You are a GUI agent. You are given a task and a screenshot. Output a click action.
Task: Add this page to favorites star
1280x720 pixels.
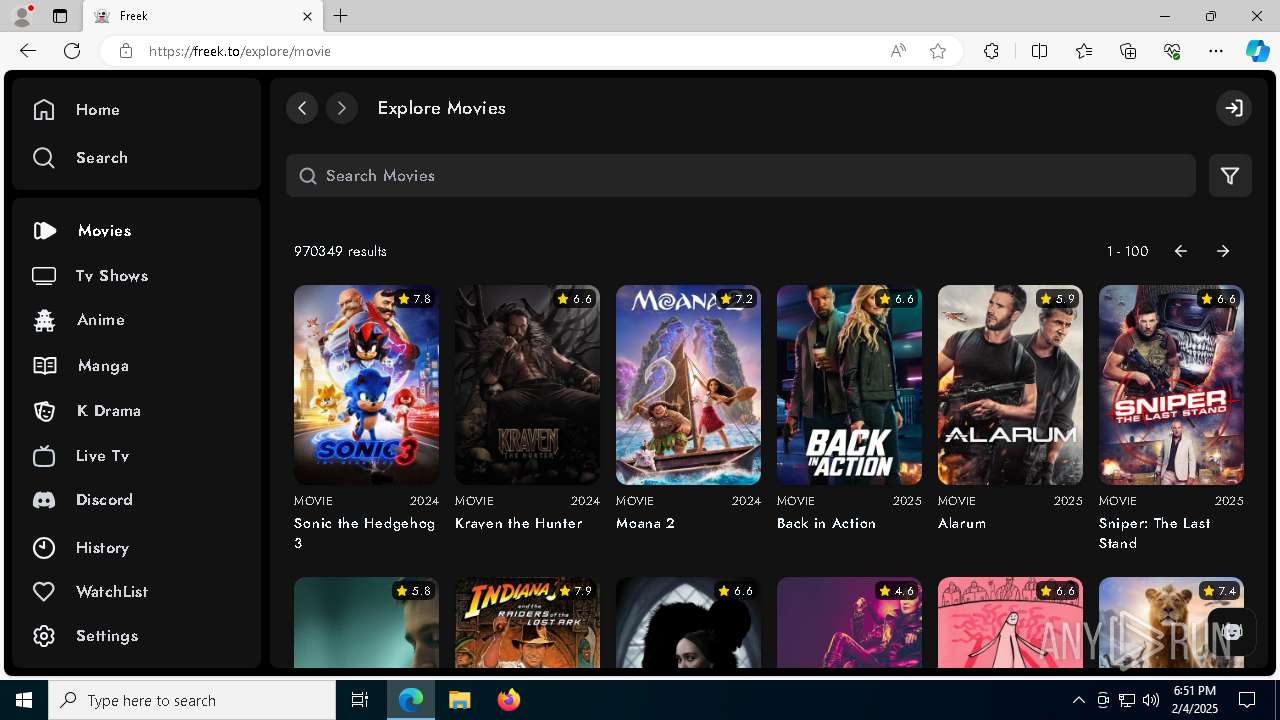(x=938, y=51)
